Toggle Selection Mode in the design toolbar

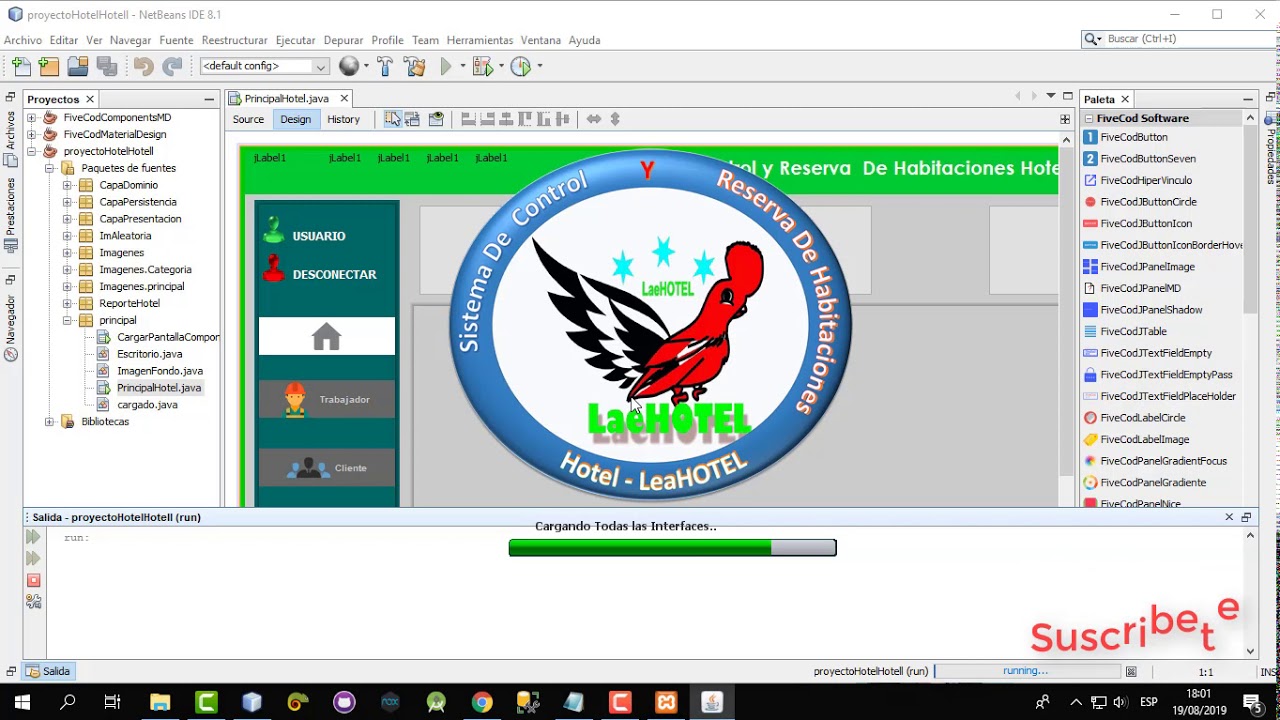coord(392,119)
